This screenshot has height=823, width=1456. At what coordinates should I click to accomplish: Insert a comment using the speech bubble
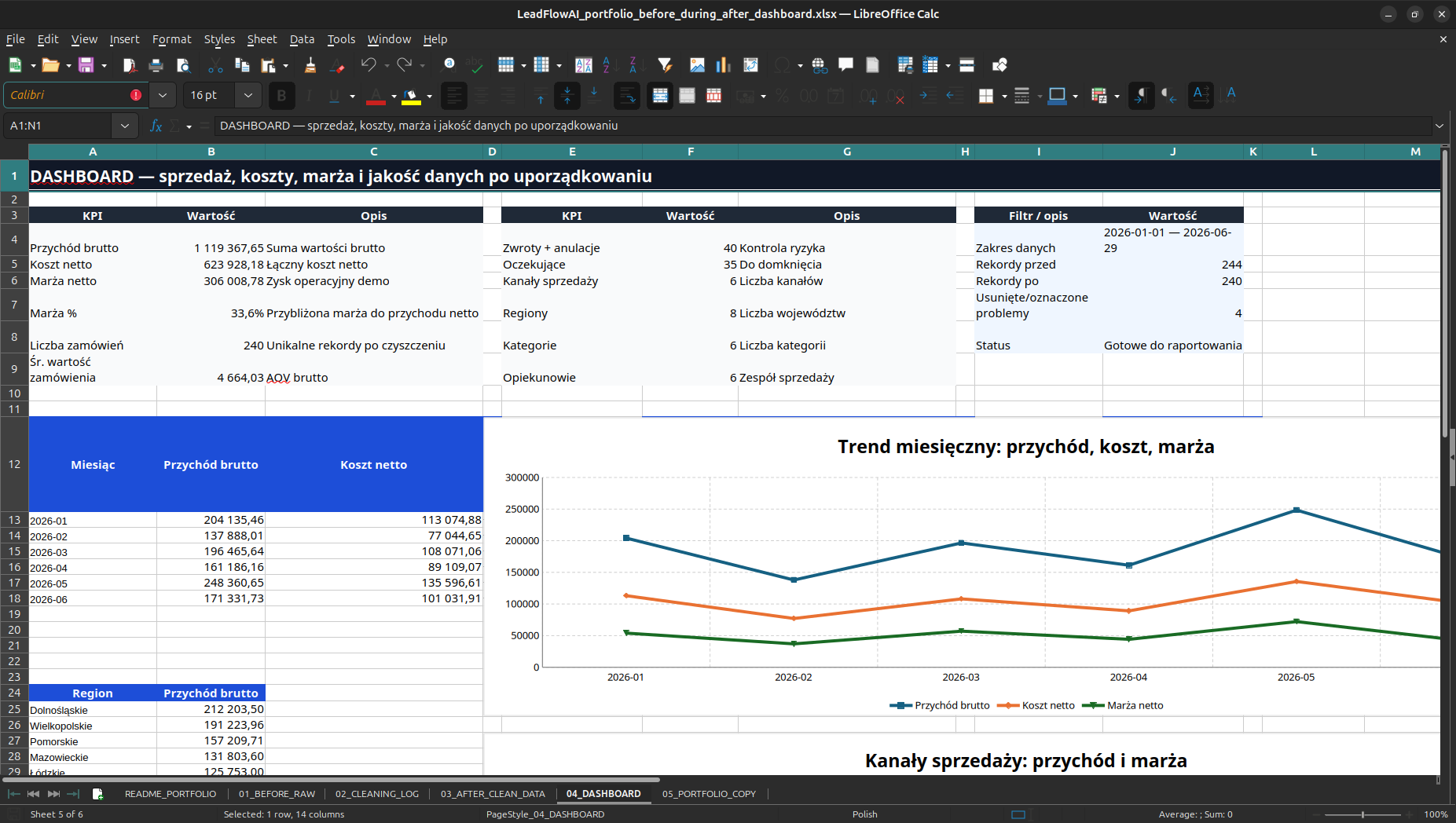coord(845,65)
